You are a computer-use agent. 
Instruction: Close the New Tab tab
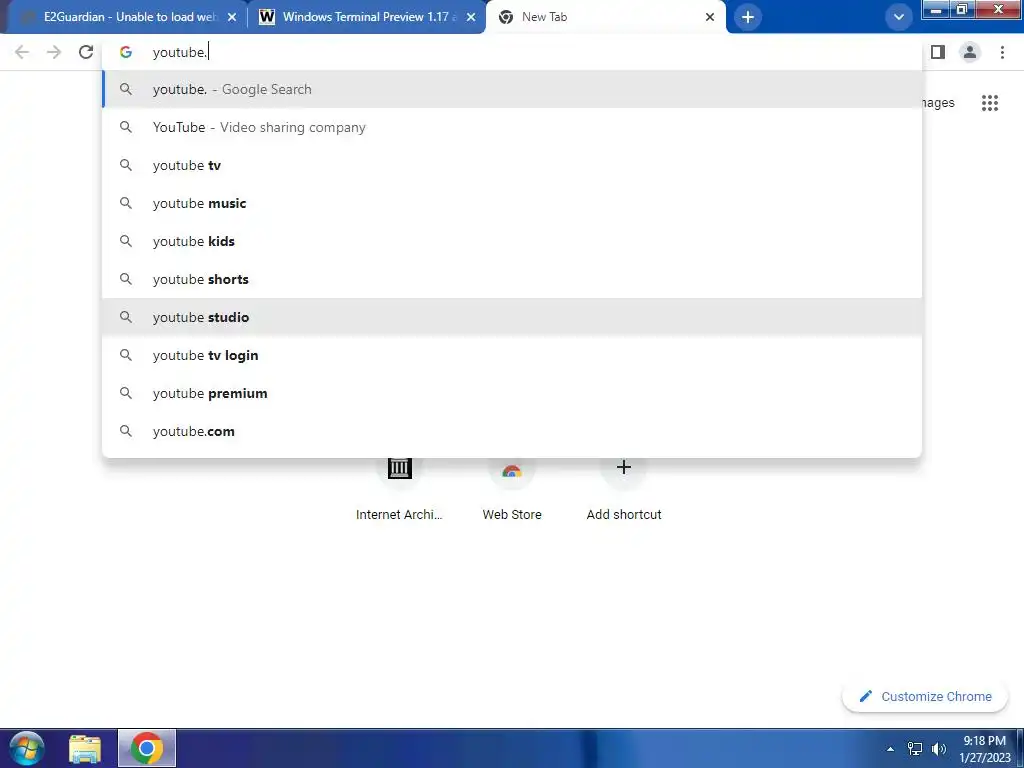tap(710, 18)
